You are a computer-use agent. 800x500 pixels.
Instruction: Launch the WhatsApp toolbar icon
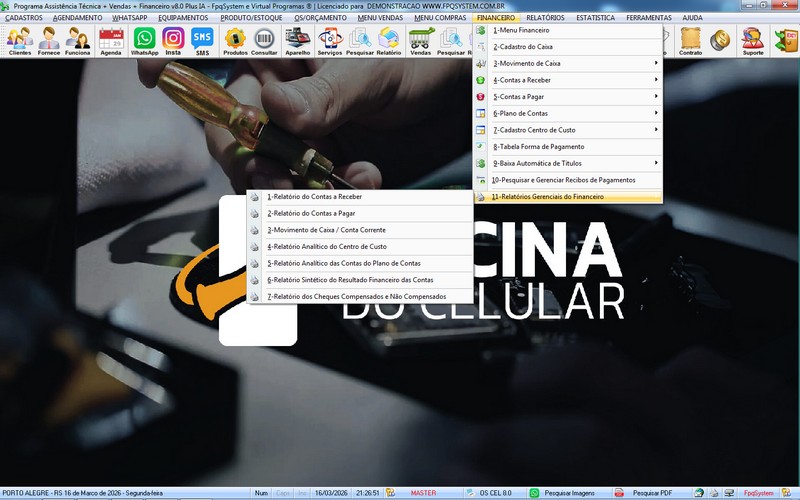[144, 41]
